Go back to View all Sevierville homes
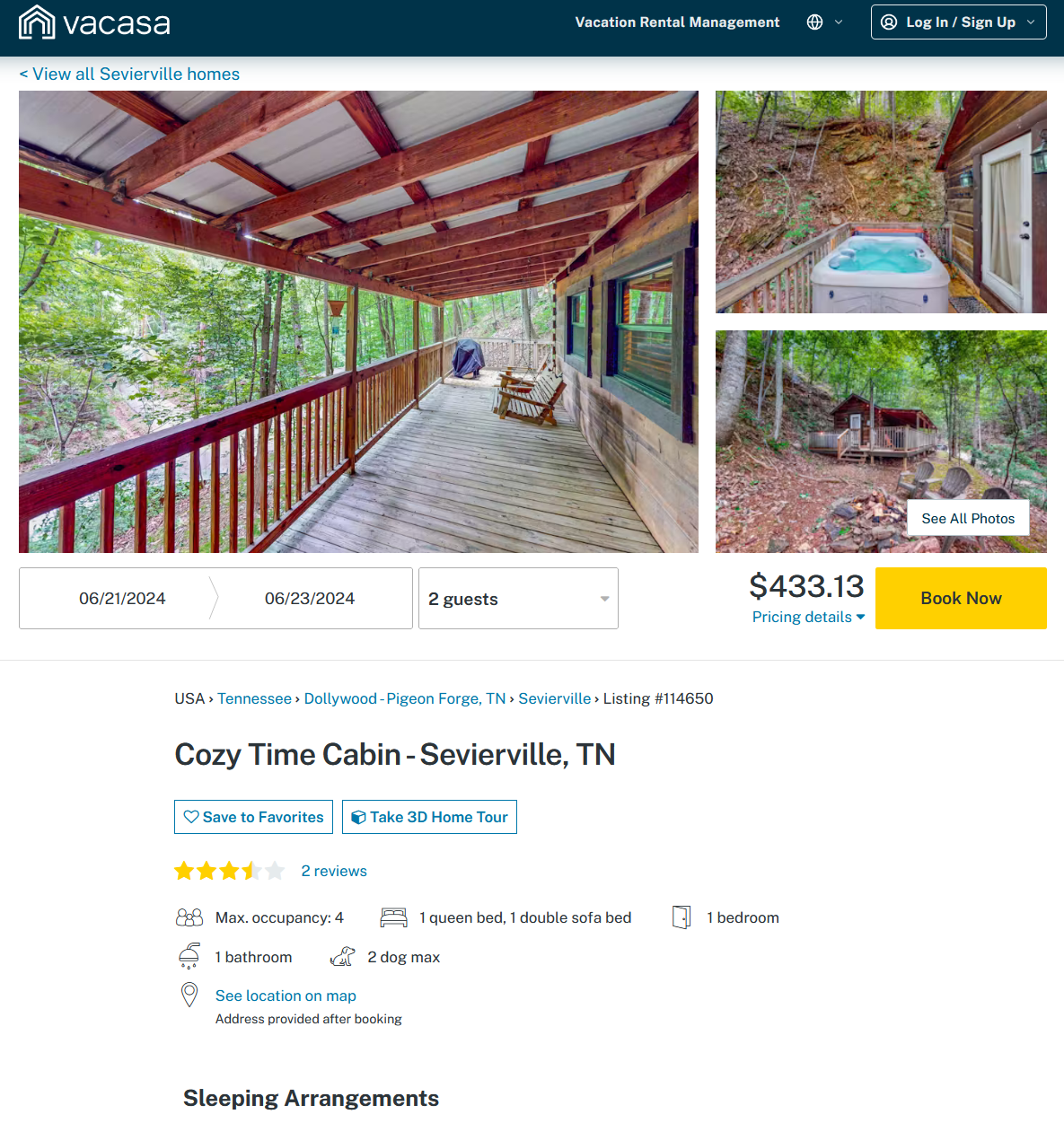Image resolution: width=1064 pixels, height=1123 pixels. tap(129, 75)
